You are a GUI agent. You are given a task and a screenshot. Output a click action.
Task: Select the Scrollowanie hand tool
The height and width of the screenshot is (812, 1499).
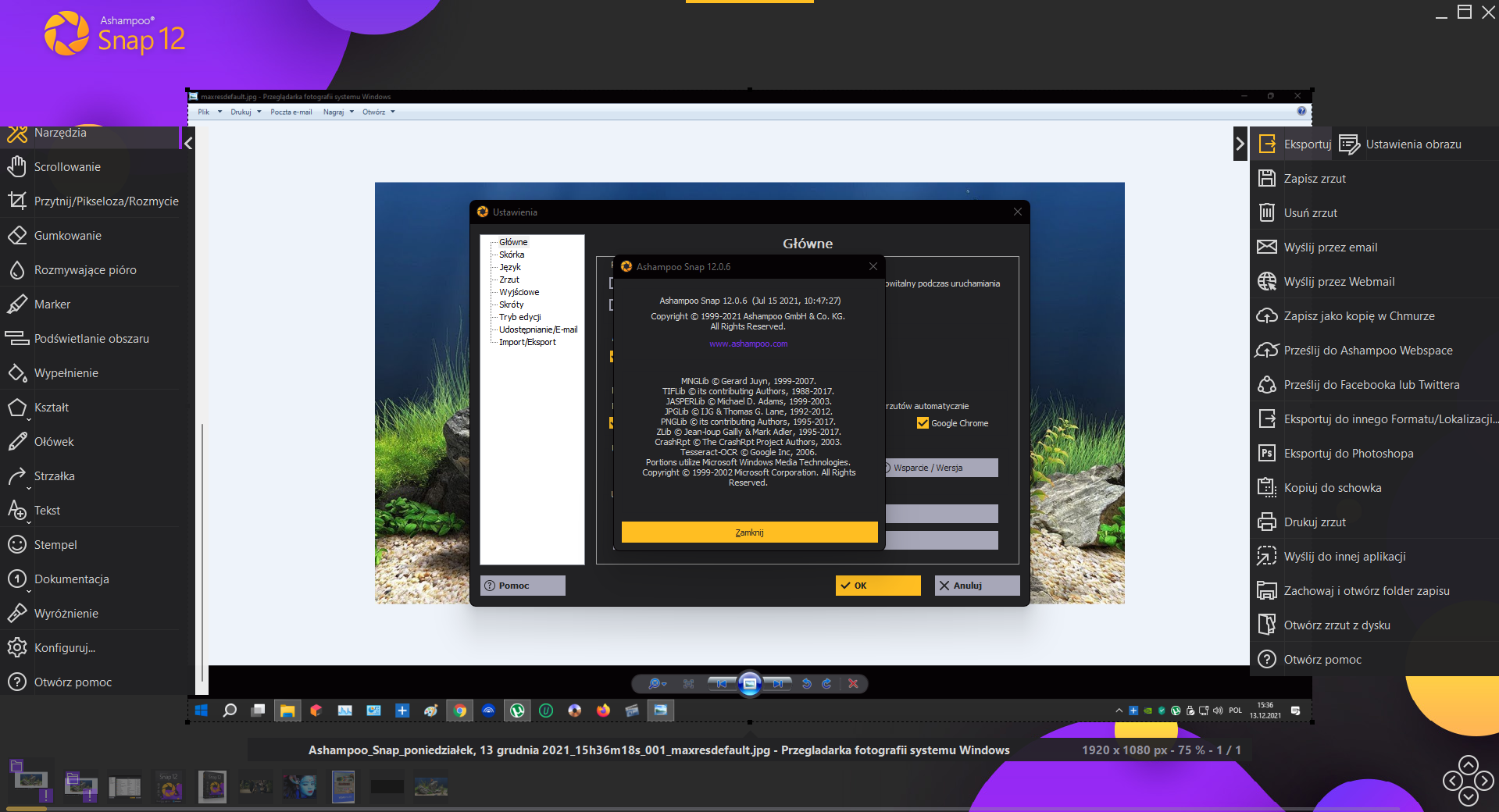click(90, 167)
